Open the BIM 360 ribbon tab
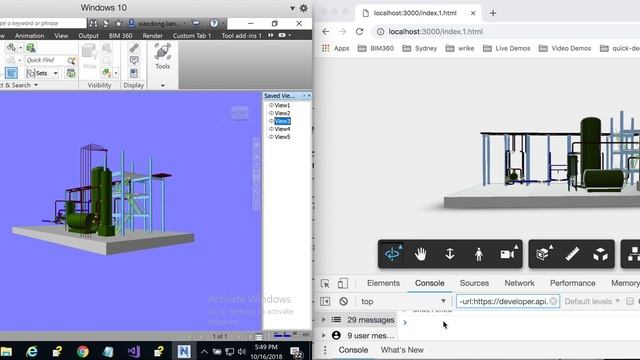640x360 pixels. (120, 36)
